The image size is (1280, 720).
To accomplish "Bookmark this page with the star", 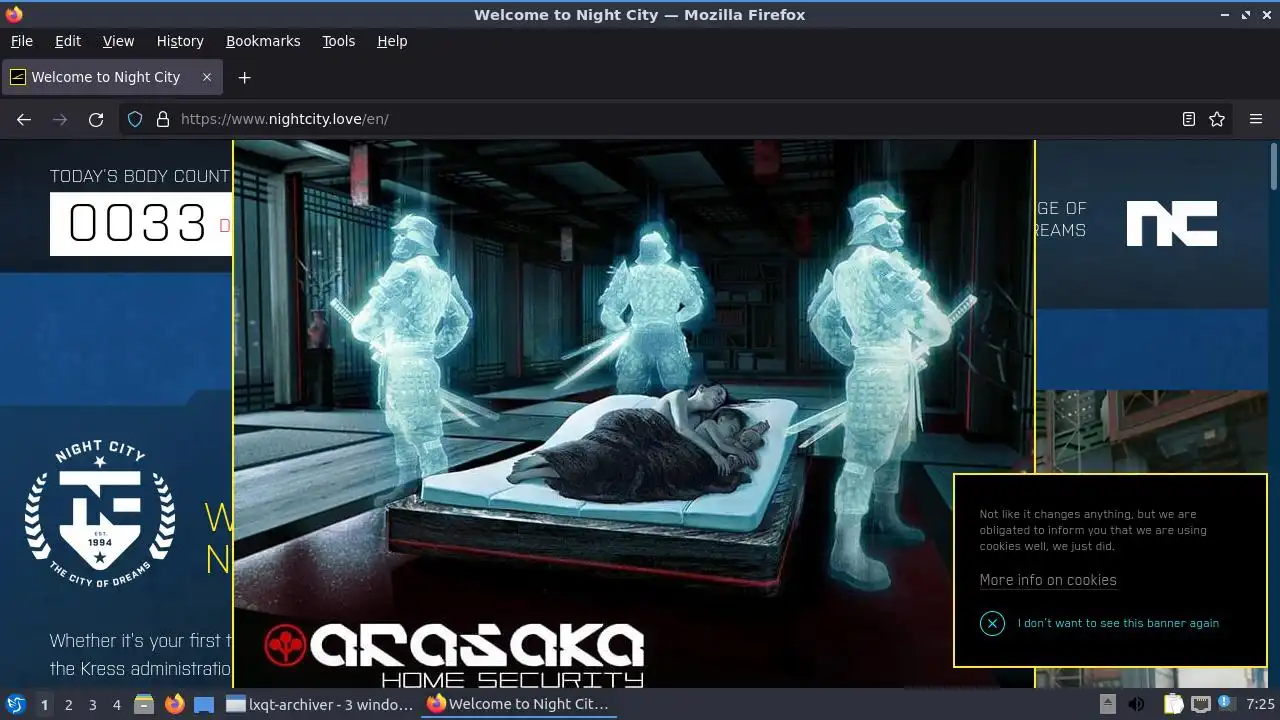I will click(x=1217, y=119).
